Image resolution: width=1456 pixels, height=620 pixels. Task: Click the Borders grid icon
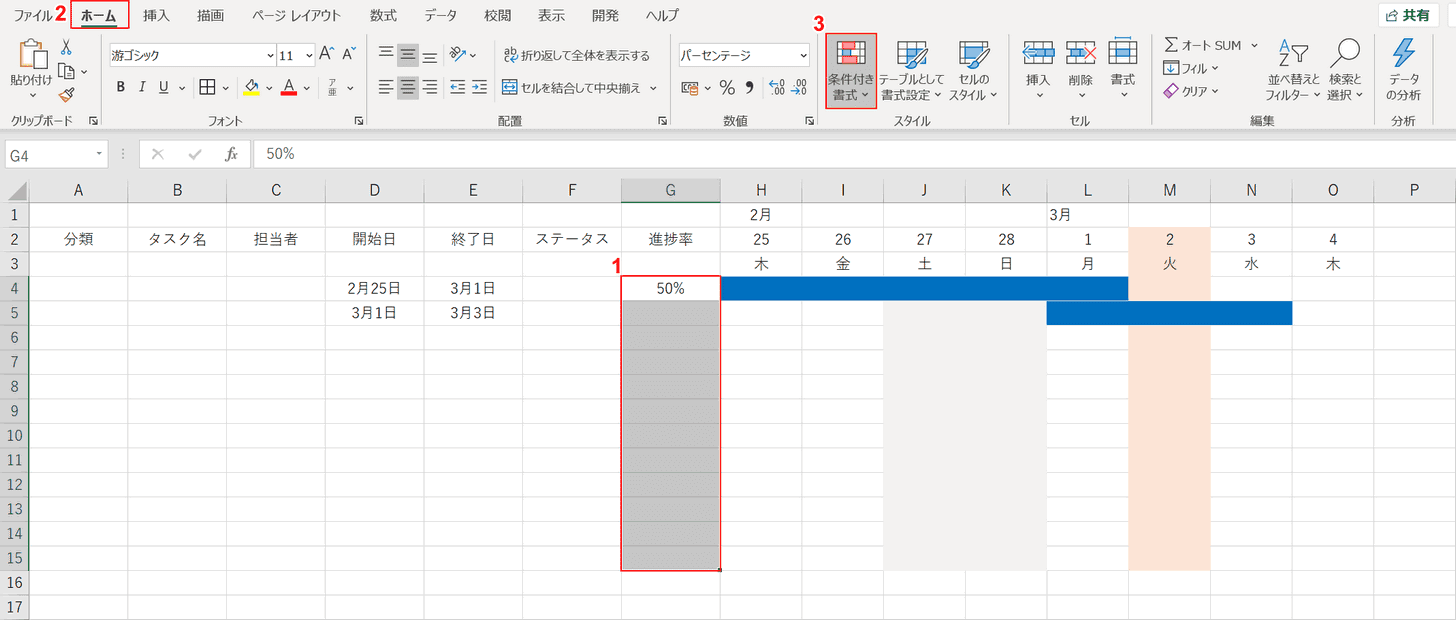[x=207, y=87]
